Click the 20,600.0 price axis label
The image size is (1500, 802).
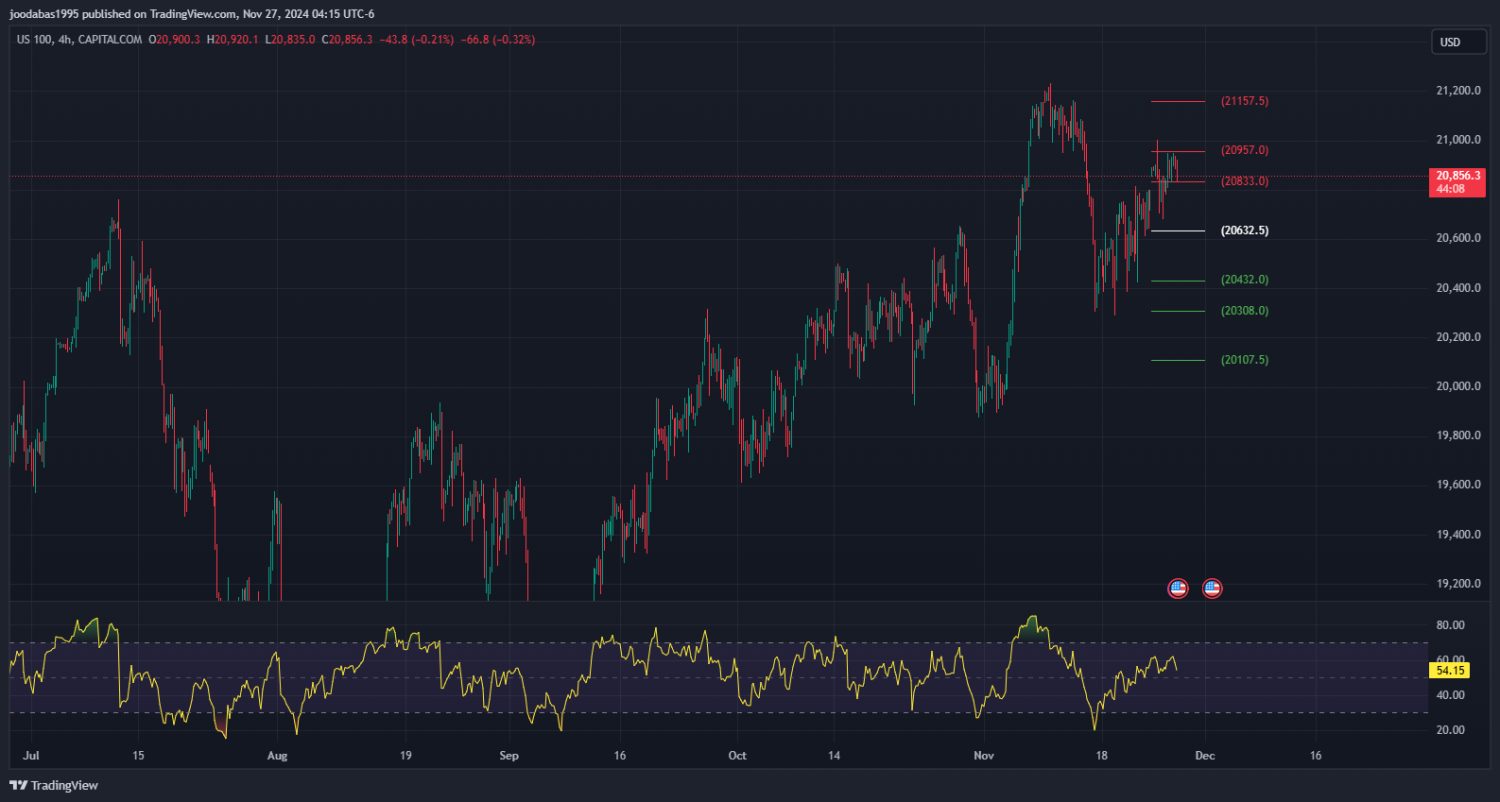coord(1458,239)
